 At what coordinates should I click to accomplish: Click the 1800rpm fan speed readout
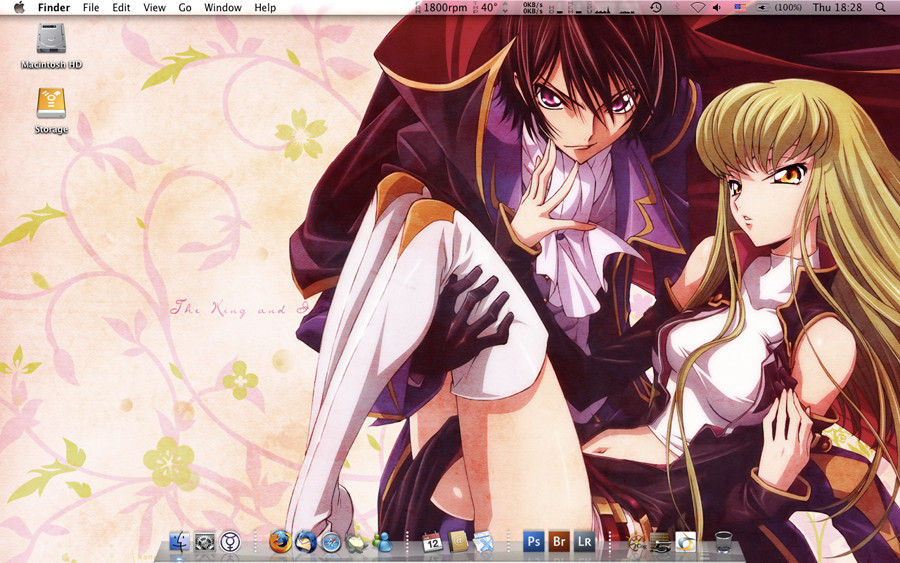[x=440, y=7]
